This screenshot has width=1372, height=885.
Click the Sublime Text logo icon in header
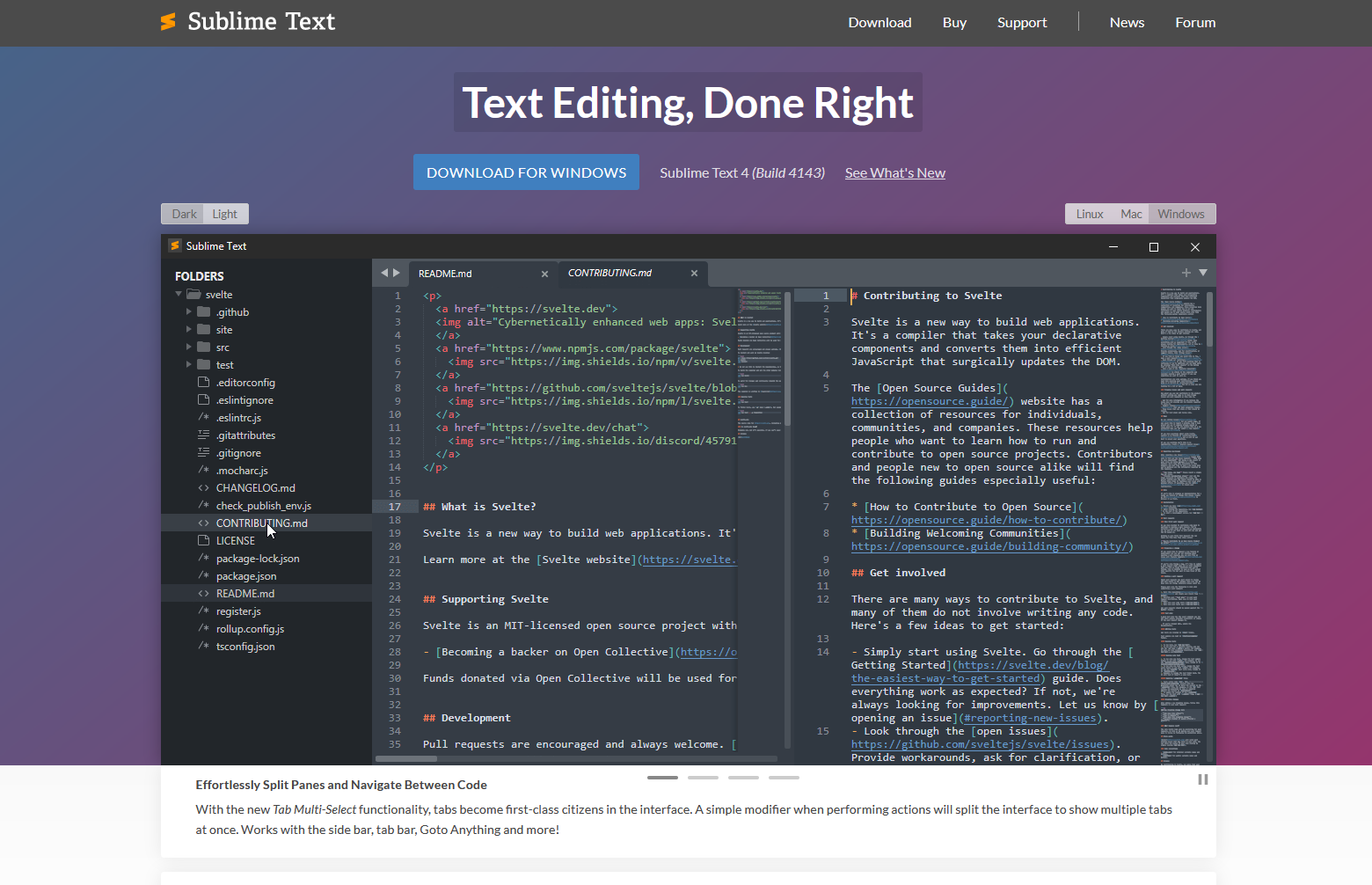coord(168,22)
